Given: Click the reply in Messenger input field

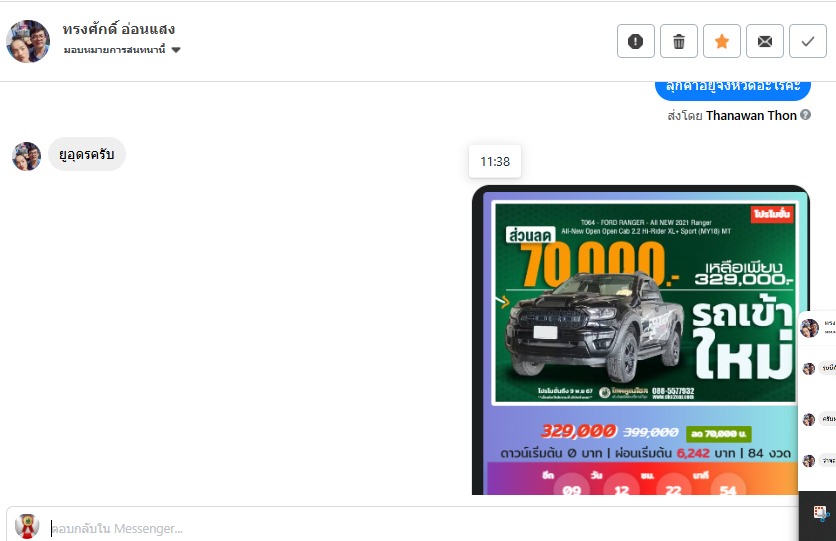Looking at the screenshot, I should [405, 528].
